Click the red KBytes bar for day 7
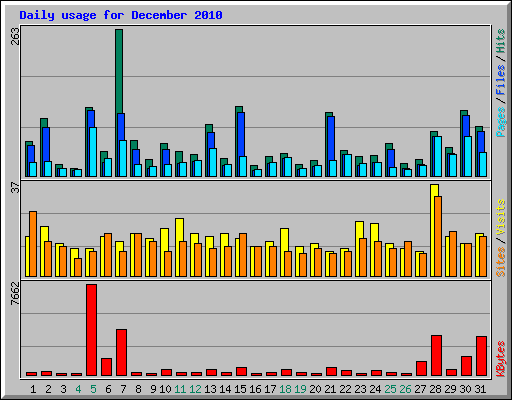Screen dimensions: 512x400 pos(121,353)
